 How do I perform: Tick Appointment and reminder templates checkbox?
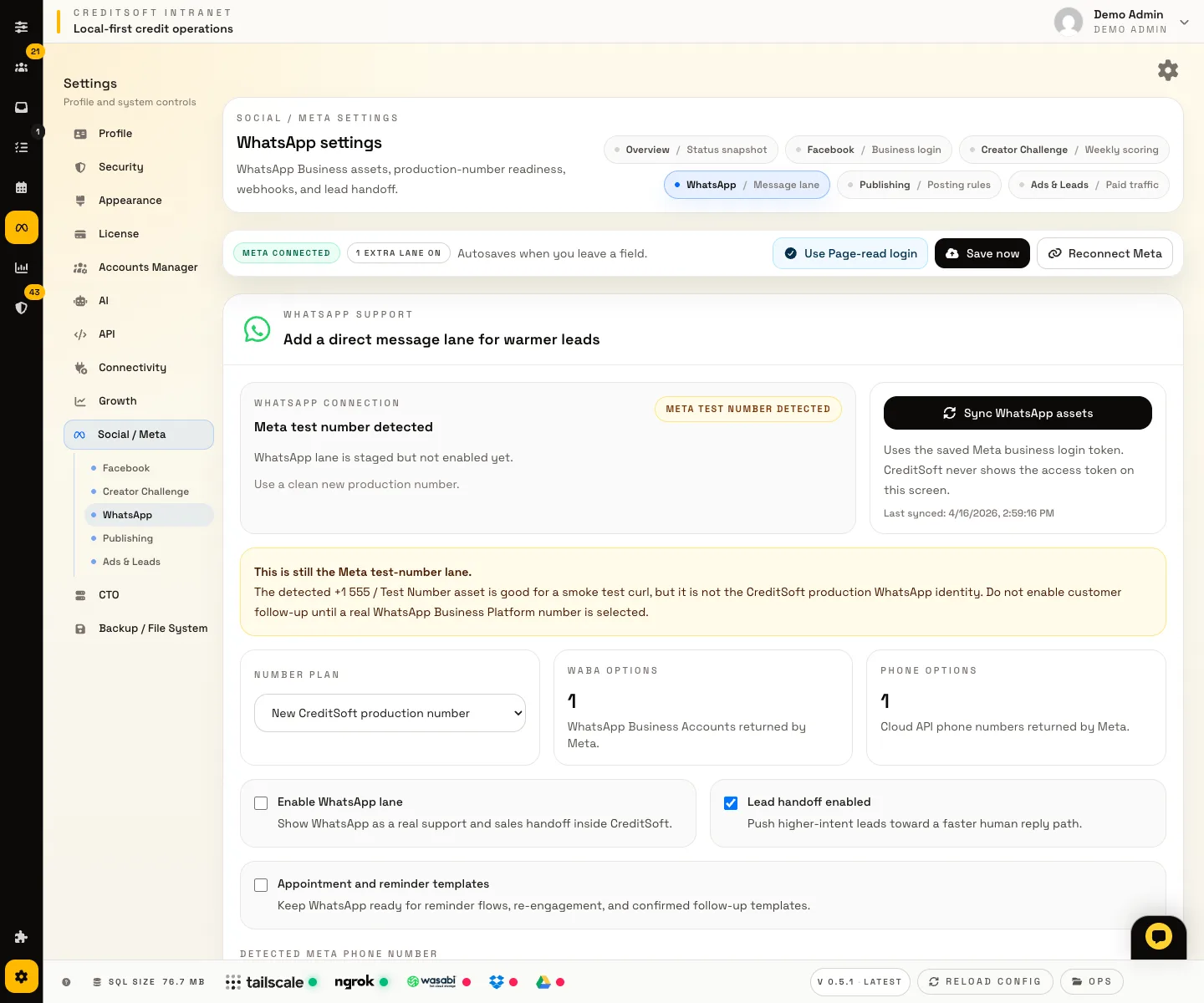tap(261, 885)
